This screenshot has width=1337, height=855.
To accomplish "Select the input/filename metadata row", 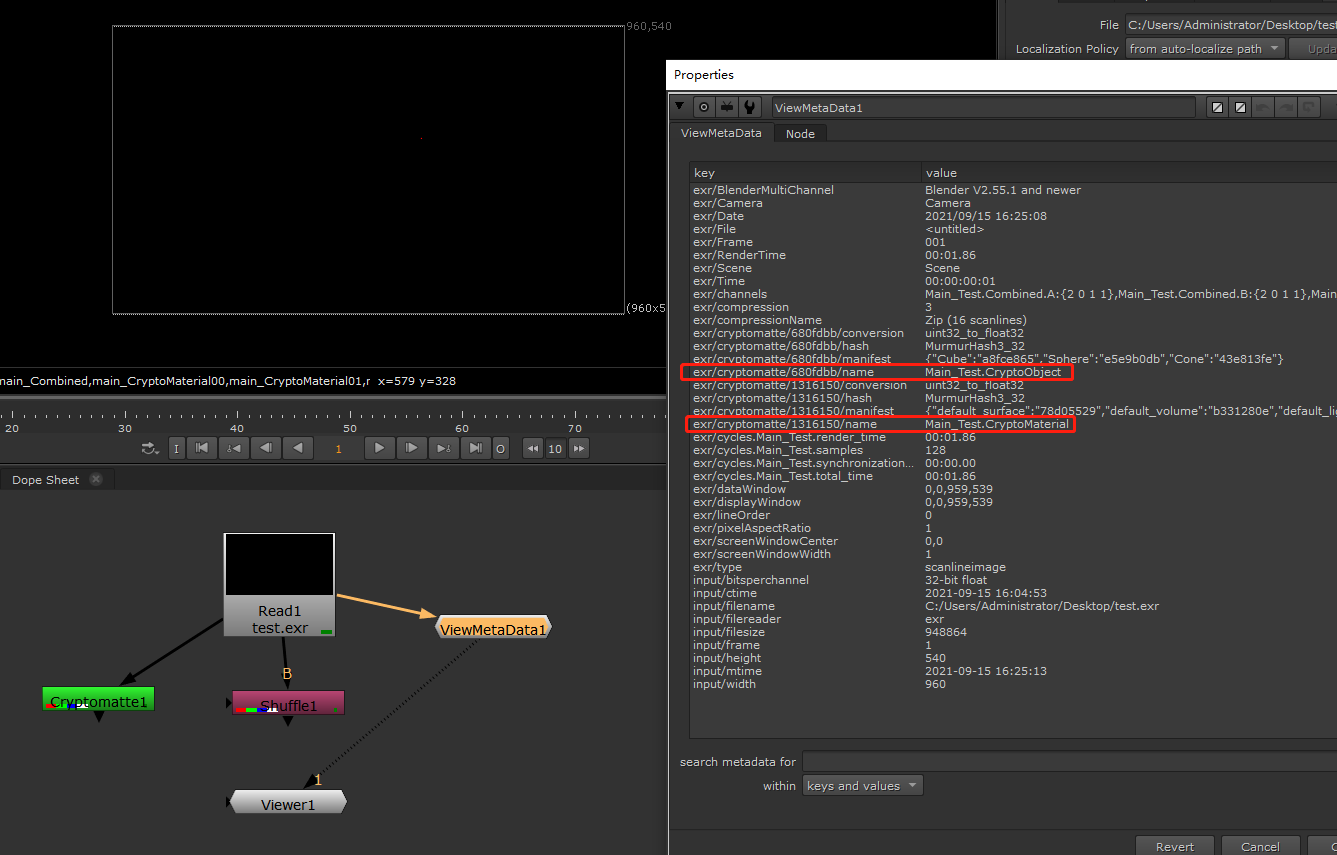I will click(1013, 606).
